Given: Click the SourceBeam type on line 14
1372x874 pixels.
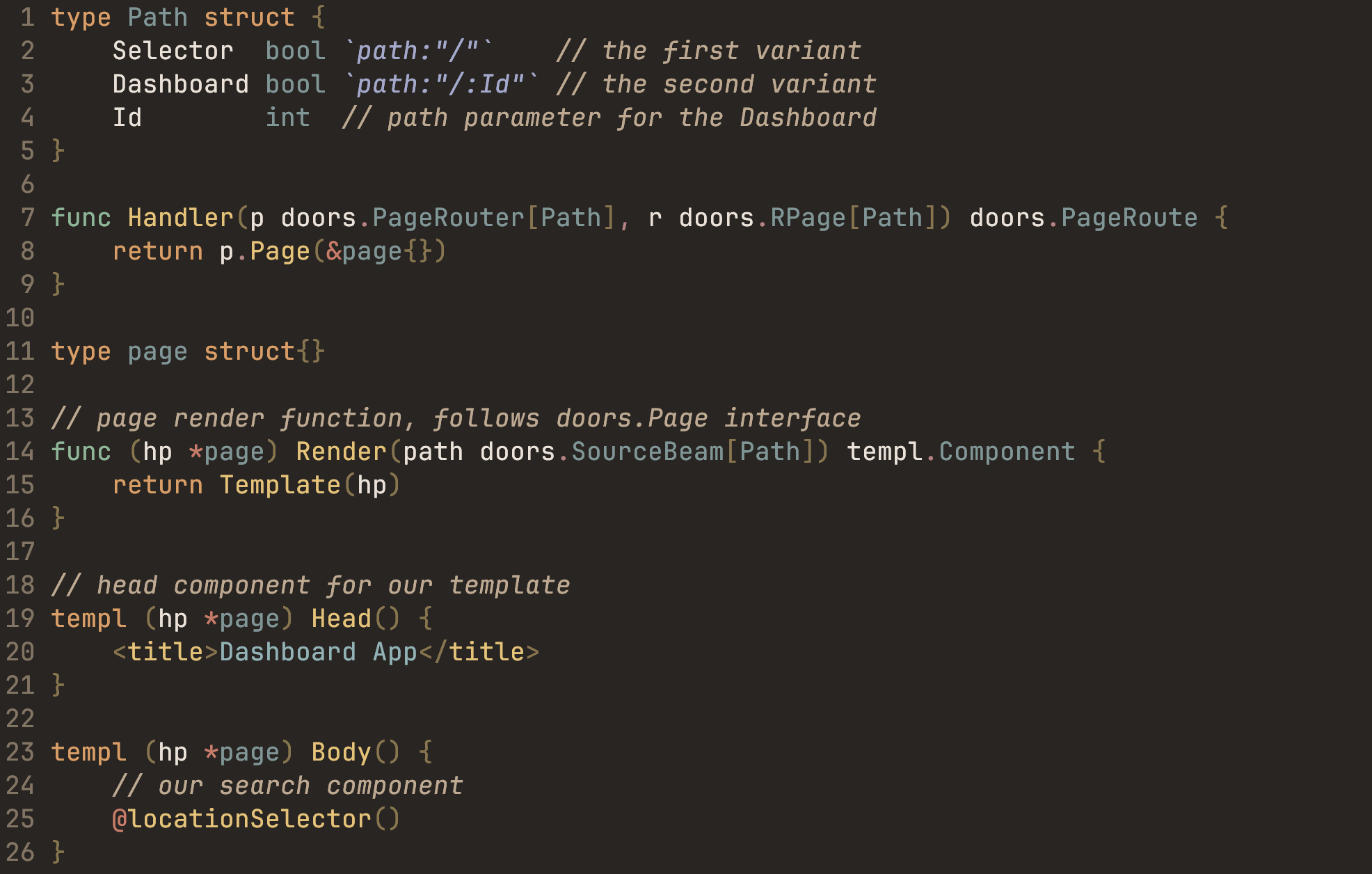Looking at the screenshot, I should [x=647, y=452].
